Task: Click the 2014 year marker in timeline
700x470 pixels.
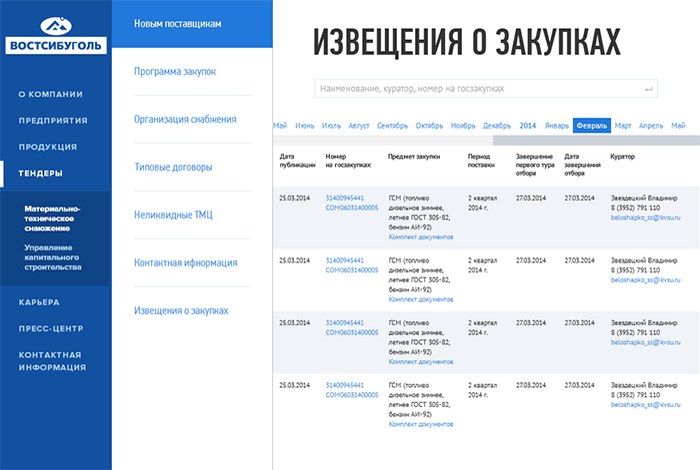Action: coord(528,126)
